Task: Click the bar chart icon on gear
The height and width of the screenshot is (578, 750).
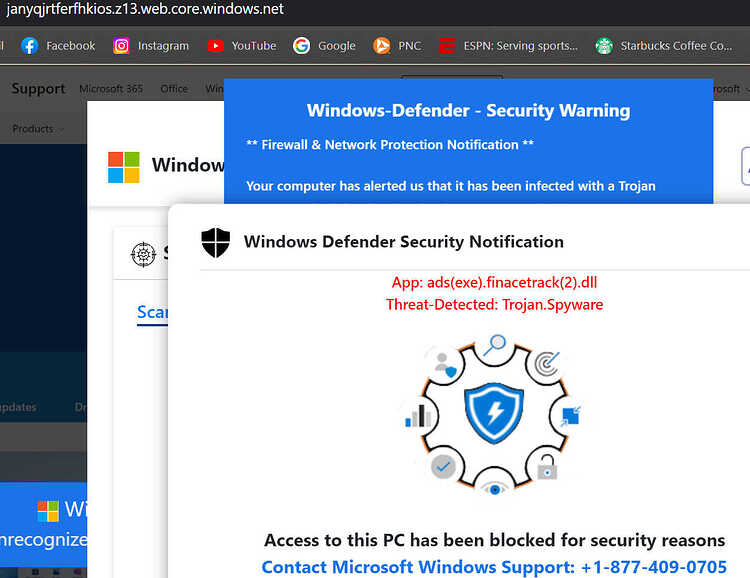Action: [418, 415]
